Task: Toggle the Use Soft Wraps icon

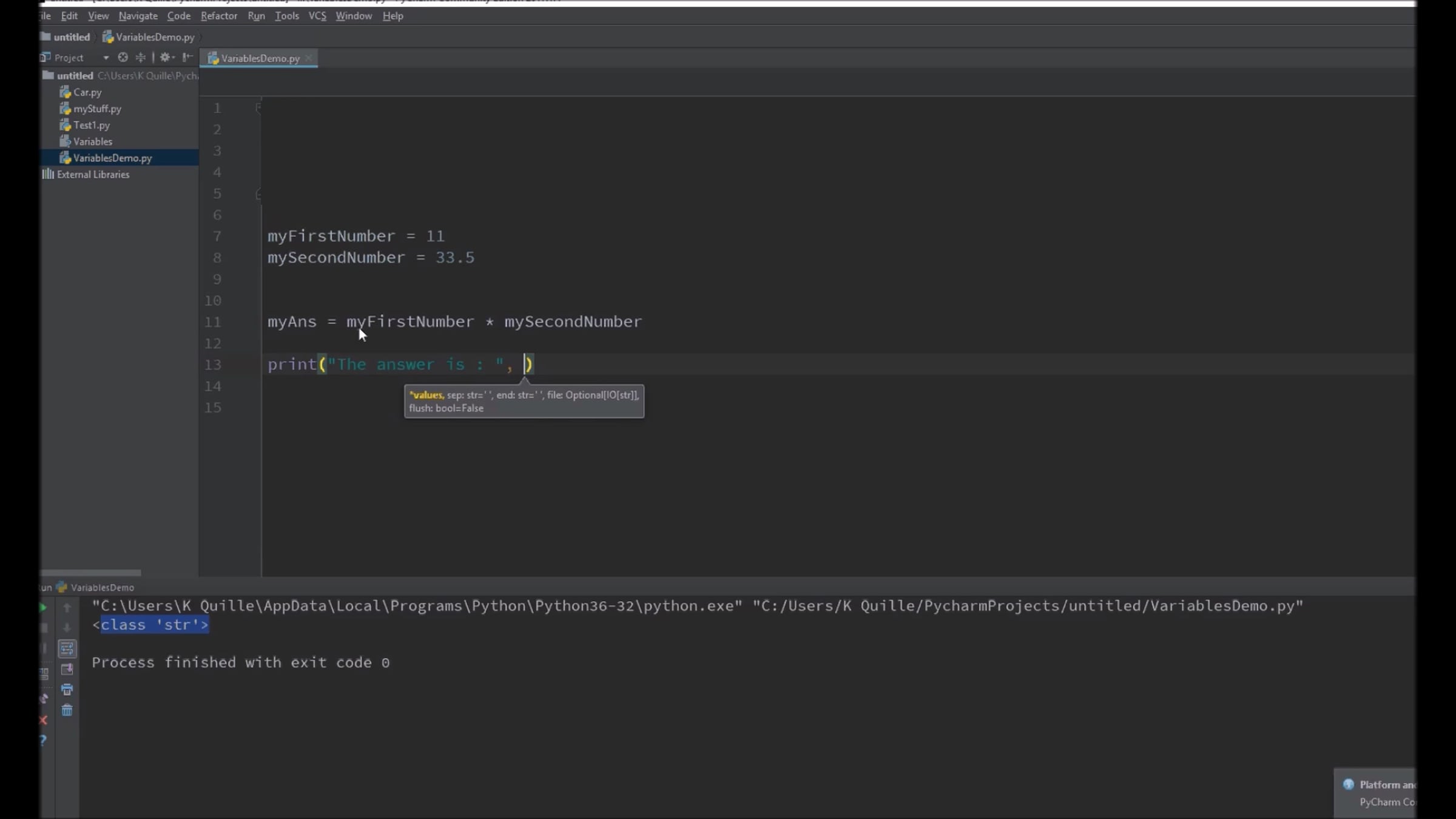Action: [67, 649]
